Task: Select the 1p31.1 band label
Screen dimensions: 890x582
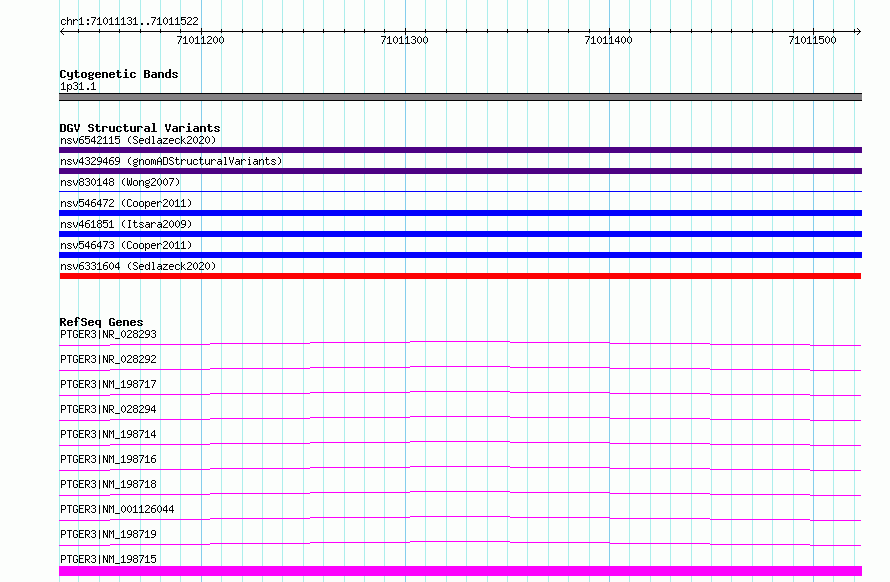Action: pyautogui.click(x=78, y=86)
